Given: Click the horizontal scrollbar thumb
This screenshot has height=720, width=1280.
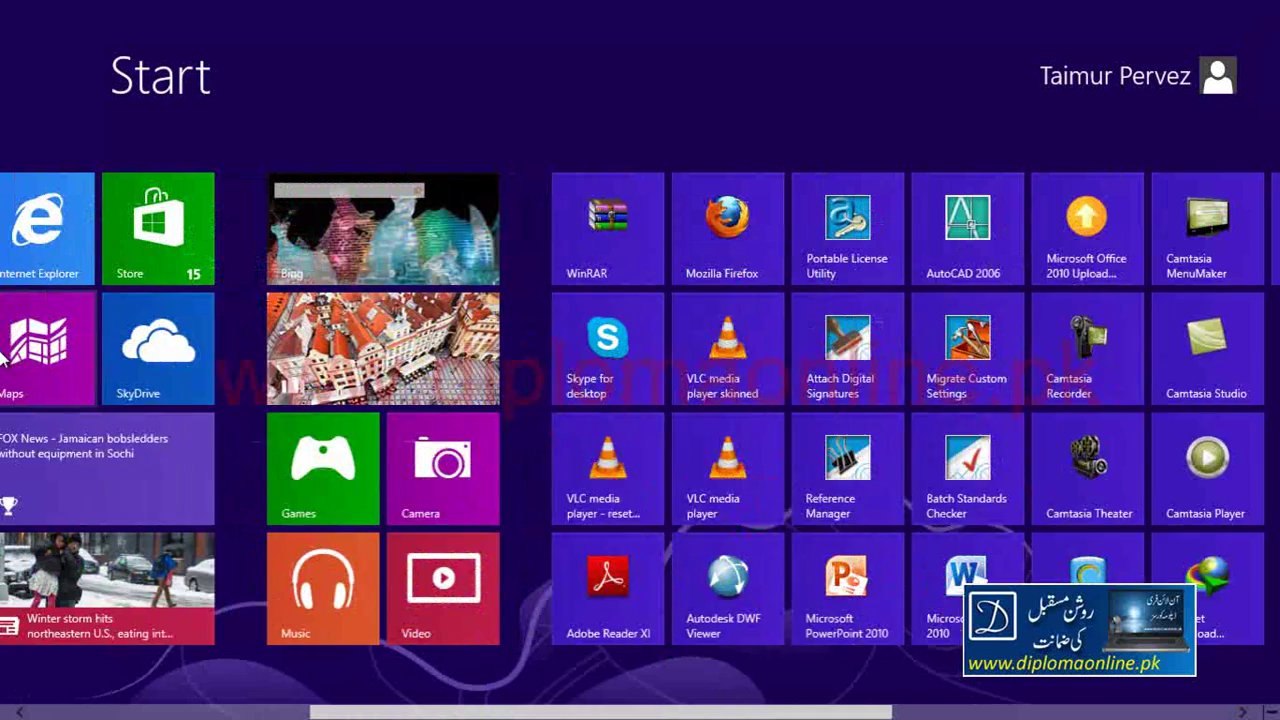Looking at the screenshot, I should pyautogui.click(x=600, y=712).
